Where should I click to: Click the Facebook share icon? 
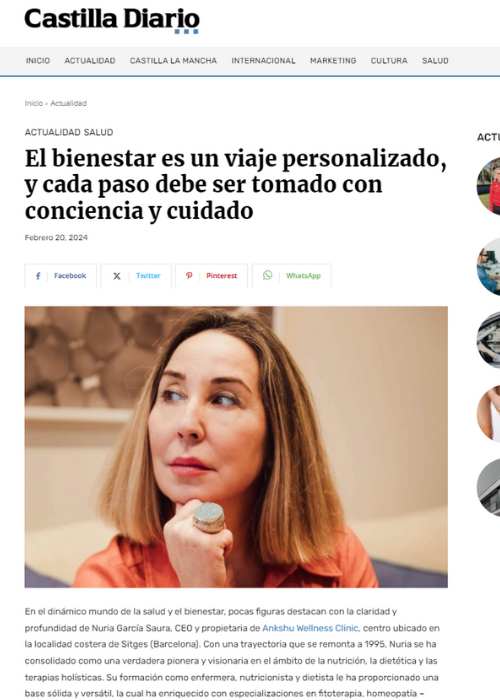pyautogui.click(x=38, y=276)
